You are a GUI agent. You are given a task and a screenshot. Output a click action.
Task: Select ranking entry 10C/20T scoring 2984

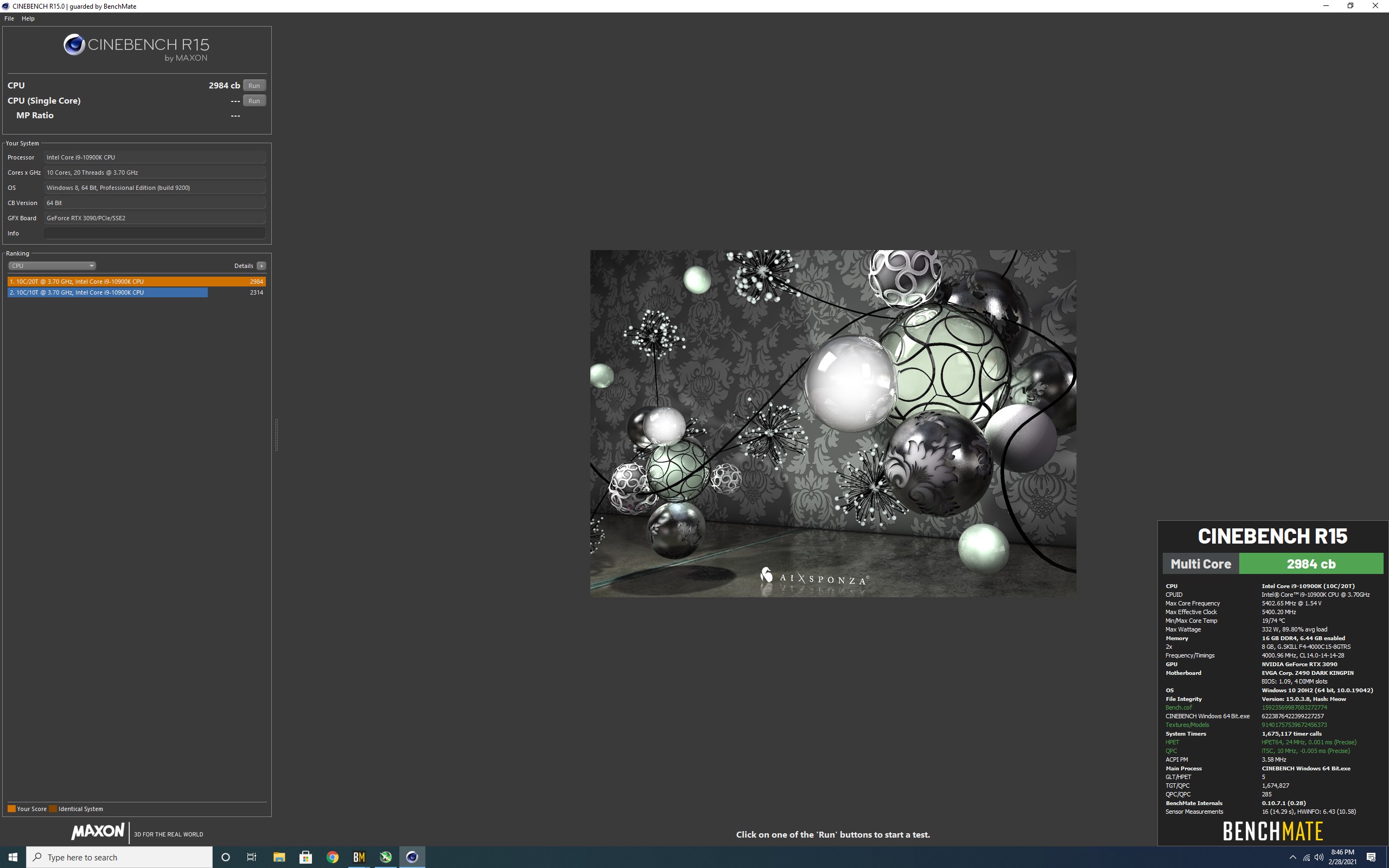point(137,282)
